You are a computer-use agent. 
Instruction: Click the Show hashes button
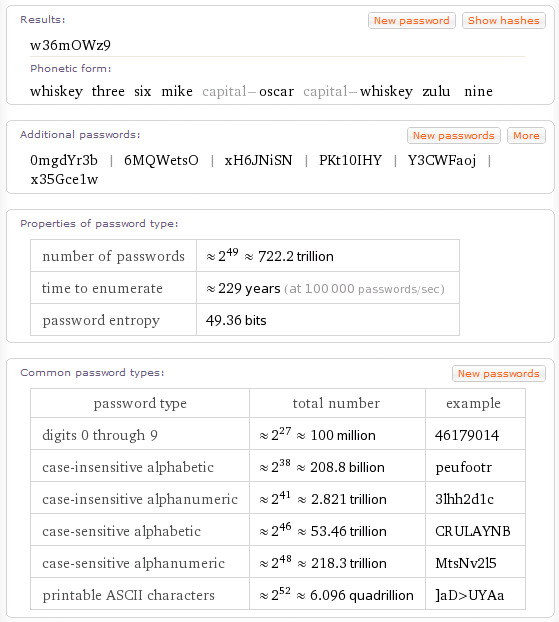[503, 21]
